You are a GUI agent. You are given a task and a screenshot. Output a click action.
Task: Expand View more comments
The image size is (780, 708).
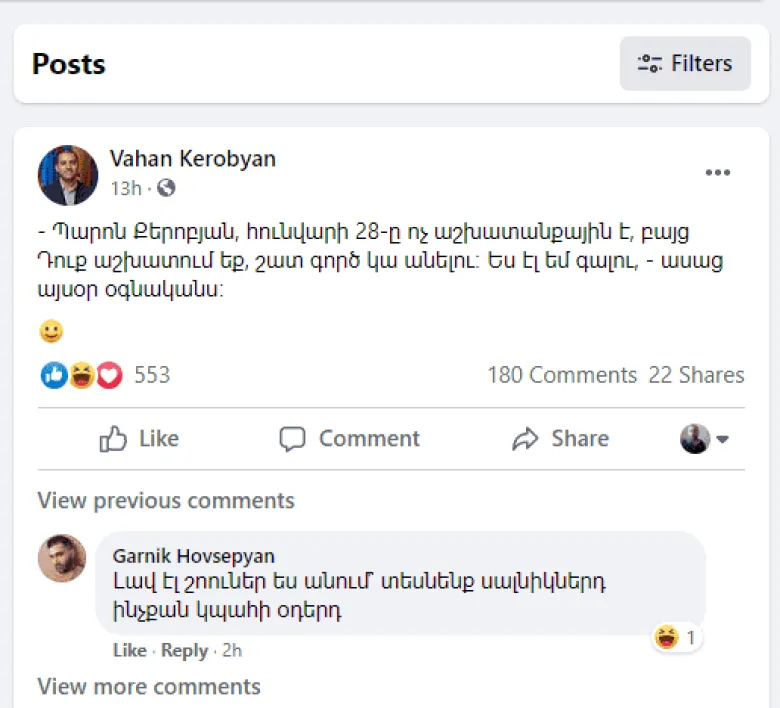click(149, 687)
